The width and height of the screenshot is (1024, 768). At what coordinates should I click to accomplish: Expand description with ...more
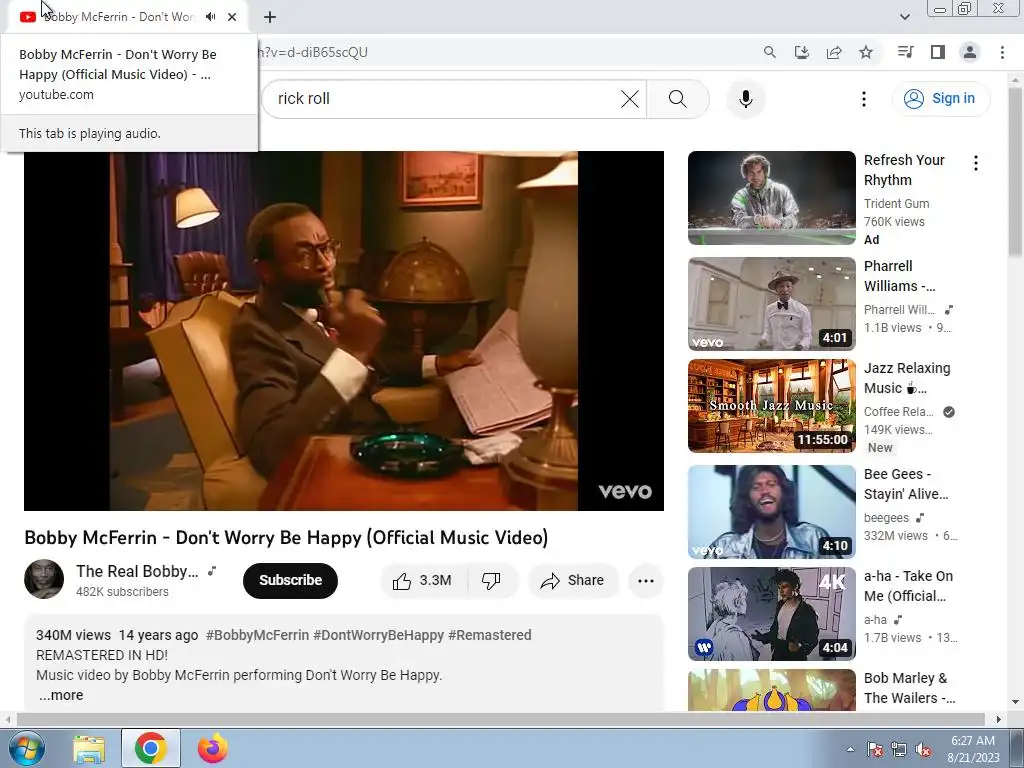click(x=61, y=695)
